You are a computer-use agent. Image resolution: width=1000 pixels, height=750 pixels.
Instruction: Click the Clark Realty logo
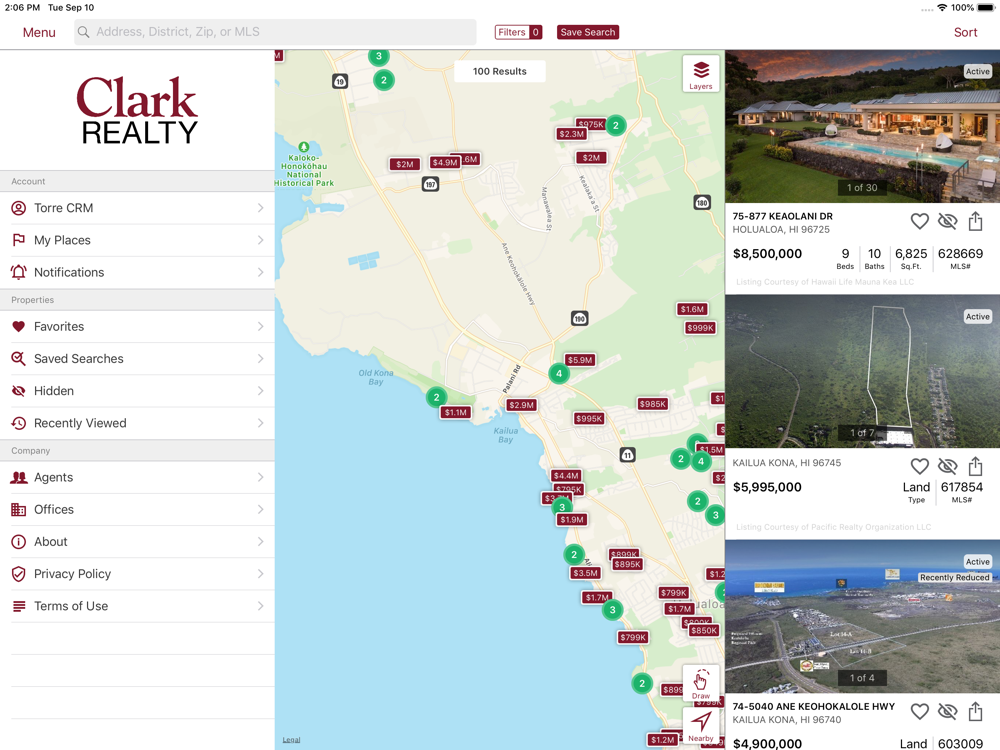[137, 110]
